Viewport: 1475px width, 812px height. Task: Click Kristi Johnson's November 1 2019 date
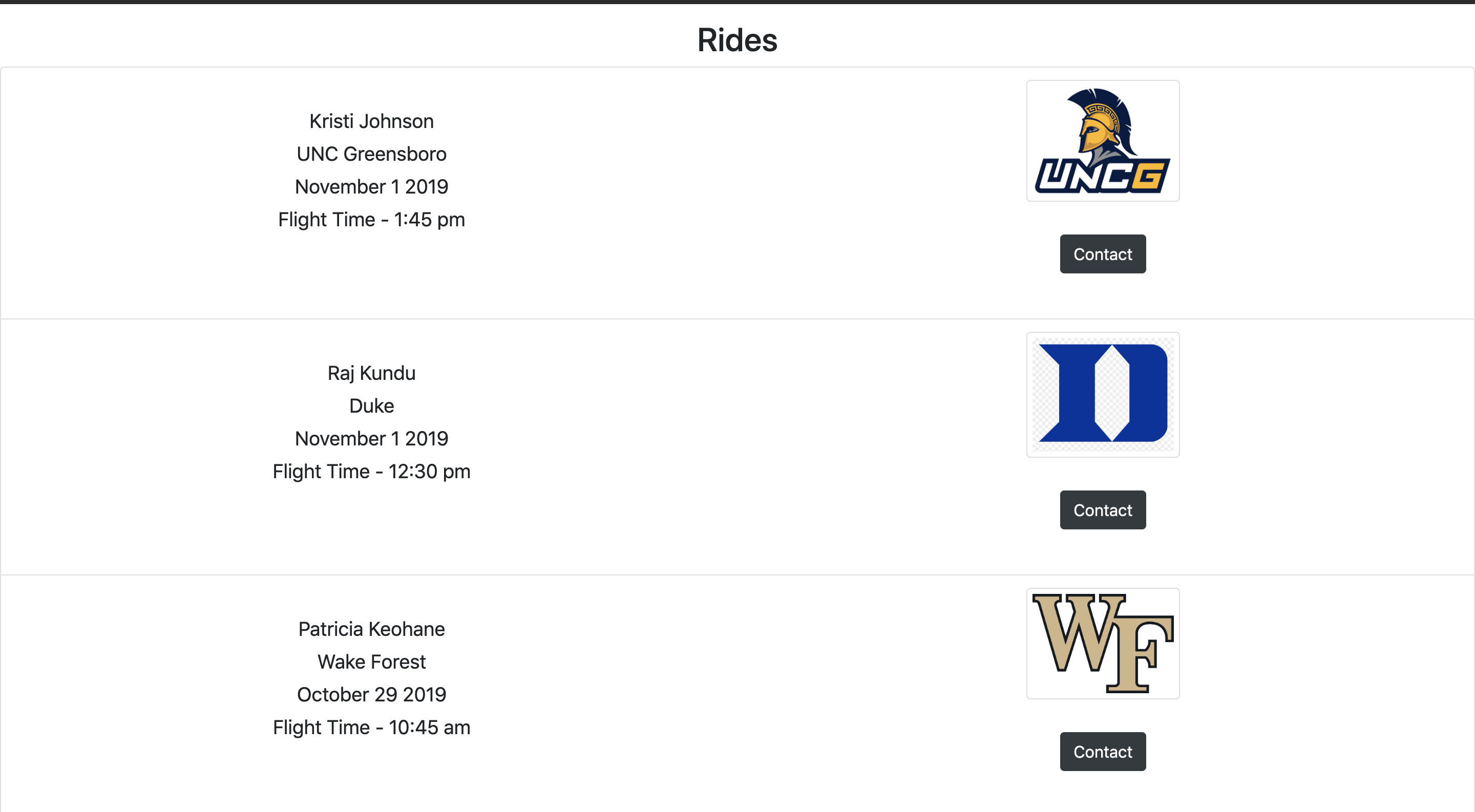pyautogui.click(x=371, y=186)
